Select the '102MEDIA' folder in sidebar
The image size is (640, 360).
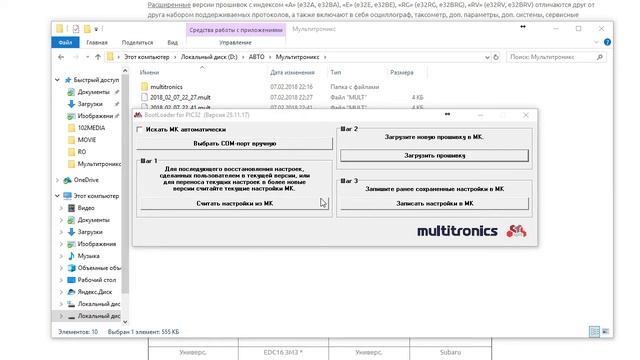pyautogui.click(x=91, y=128)
